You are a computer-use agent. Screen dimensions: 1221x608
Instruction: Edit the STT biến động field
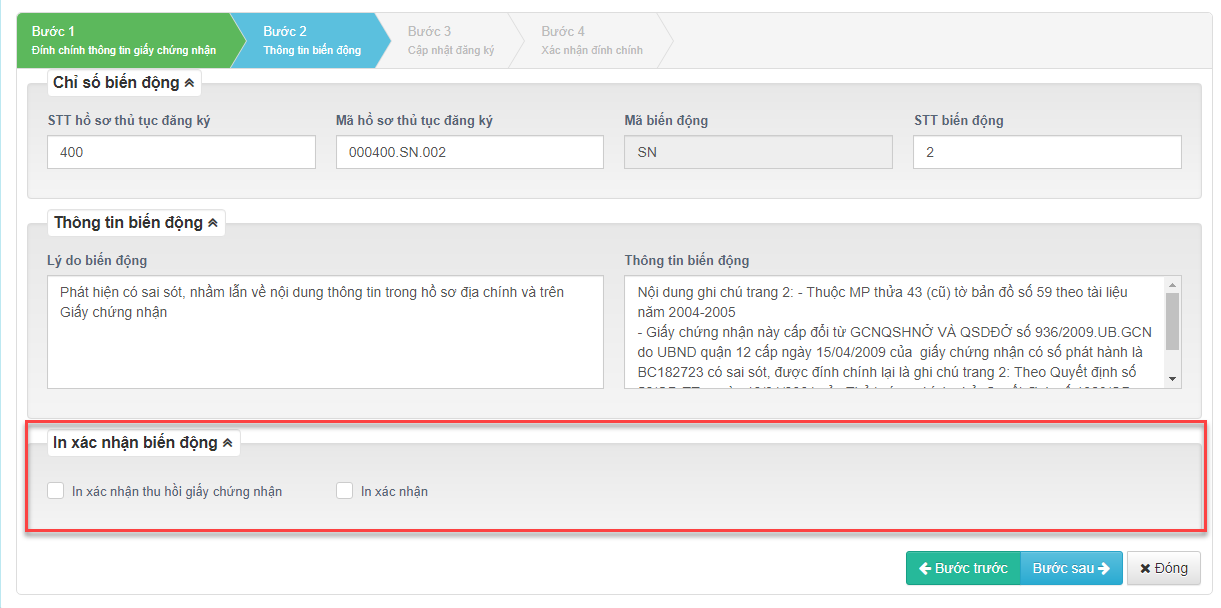pos(1046,153)
